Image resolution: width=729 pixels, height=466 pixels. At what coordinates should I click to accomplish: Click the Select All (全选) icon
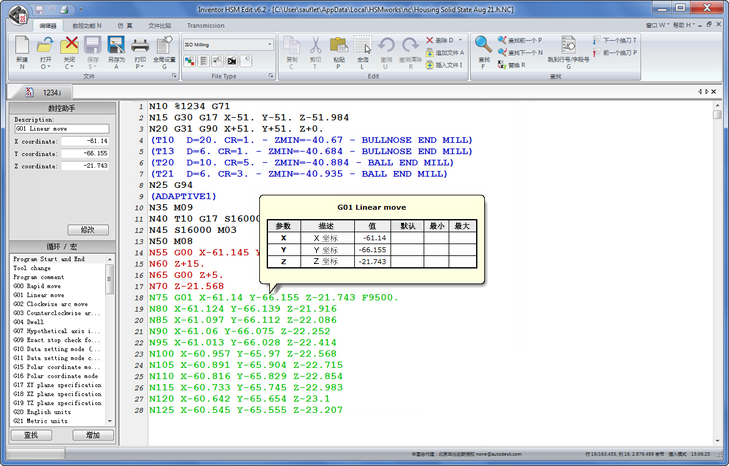[x=363, y=46]
